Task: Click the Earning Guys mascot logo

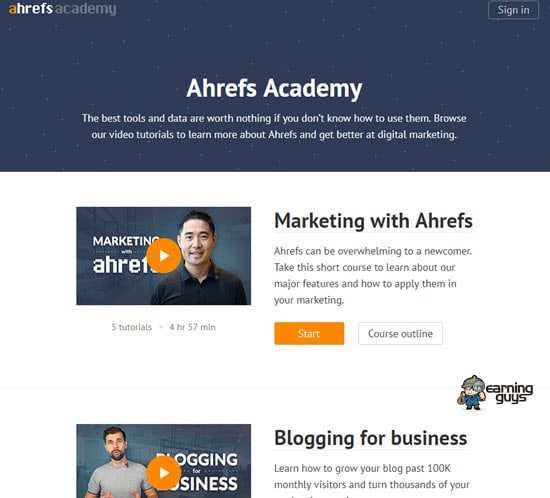Action: [471, 392]
